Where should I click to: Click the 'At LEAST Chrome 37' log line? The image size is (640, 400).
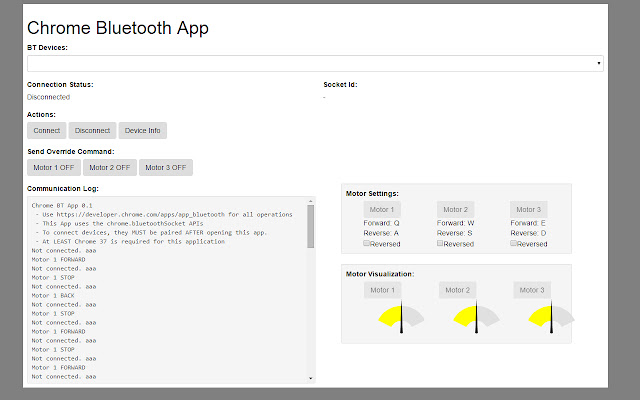(130, 242)
